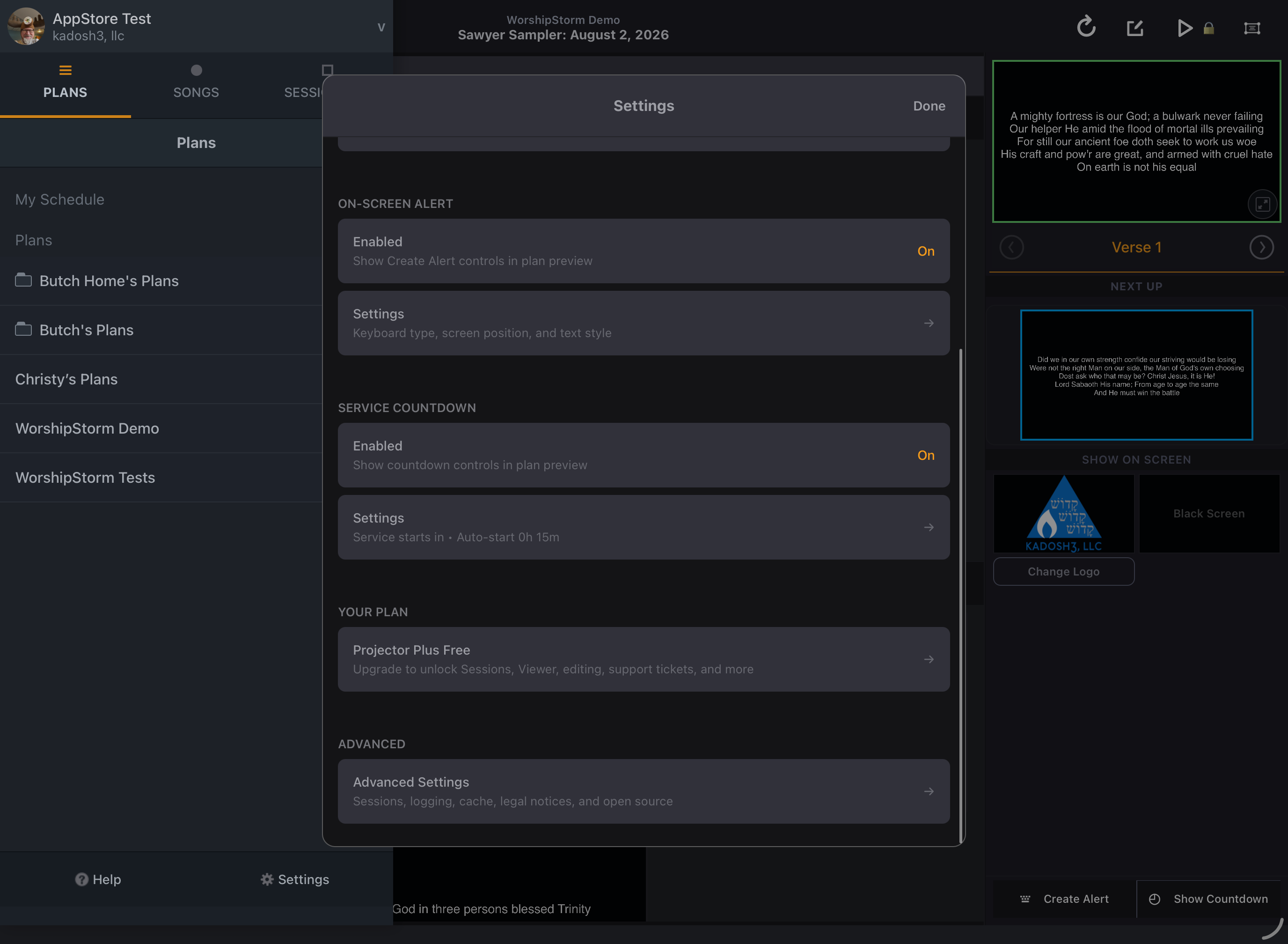Screen dimensions: 1288x944
Task: Open Butch Home's Plans folder
Action: click(161, 280)
